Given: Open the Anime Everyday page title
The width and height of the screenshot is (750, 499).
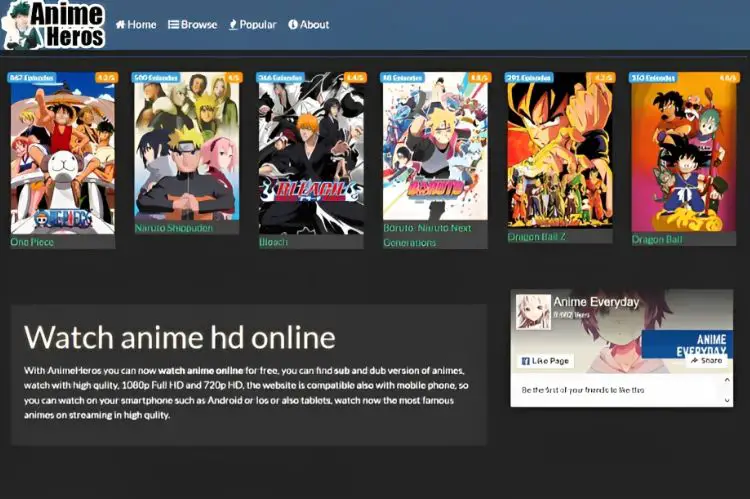Looking at the screenshot, I should coord(596,302).
